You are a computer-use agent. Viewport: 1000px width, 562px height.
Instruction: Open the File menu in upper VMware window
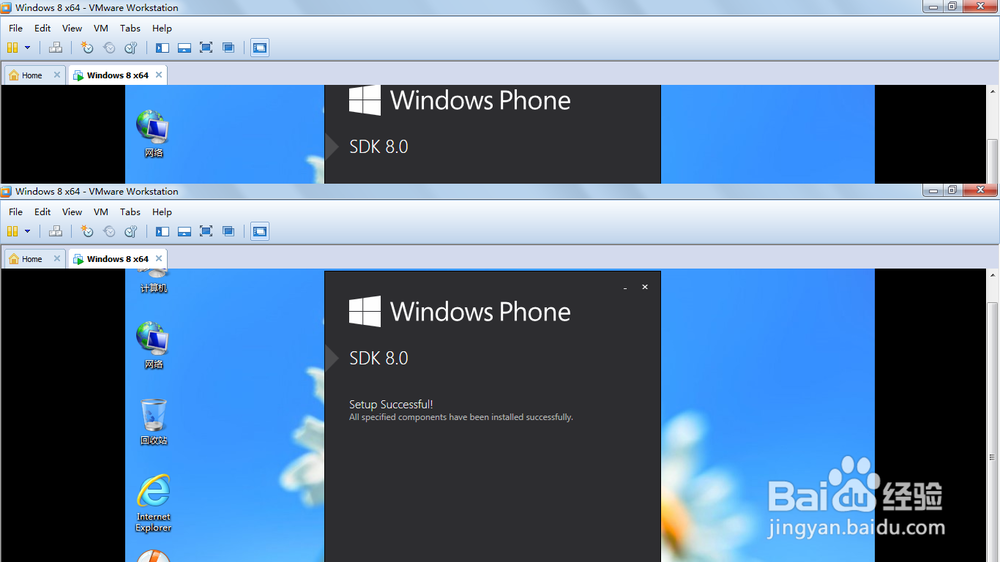[15, 28]
